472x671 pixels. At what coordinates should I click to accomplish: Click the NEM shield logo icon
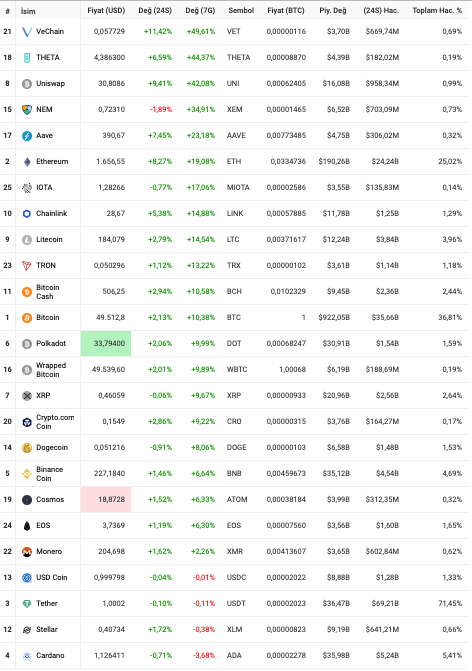[27, 110]
